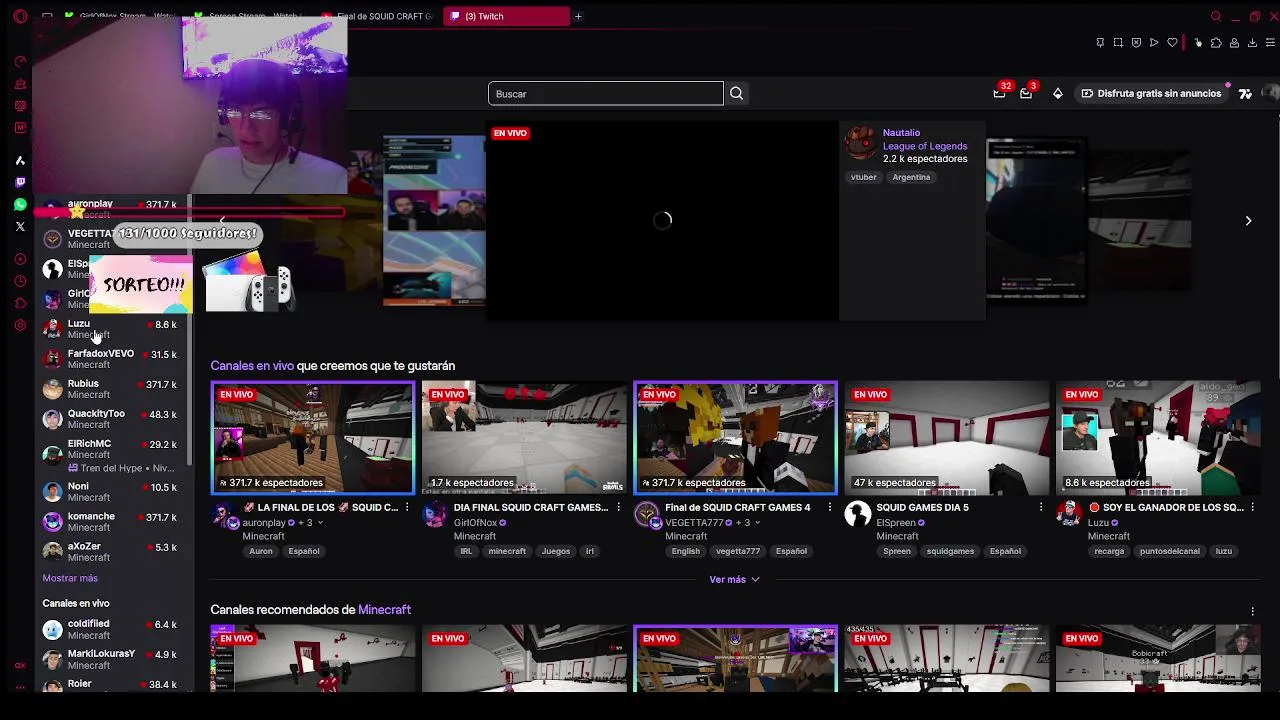Image resolution: width=1280 pixels, height=720 pixels.
Task: Click Canales en vivo heading link
Action: pyautogui.click(x=252, y=366)
